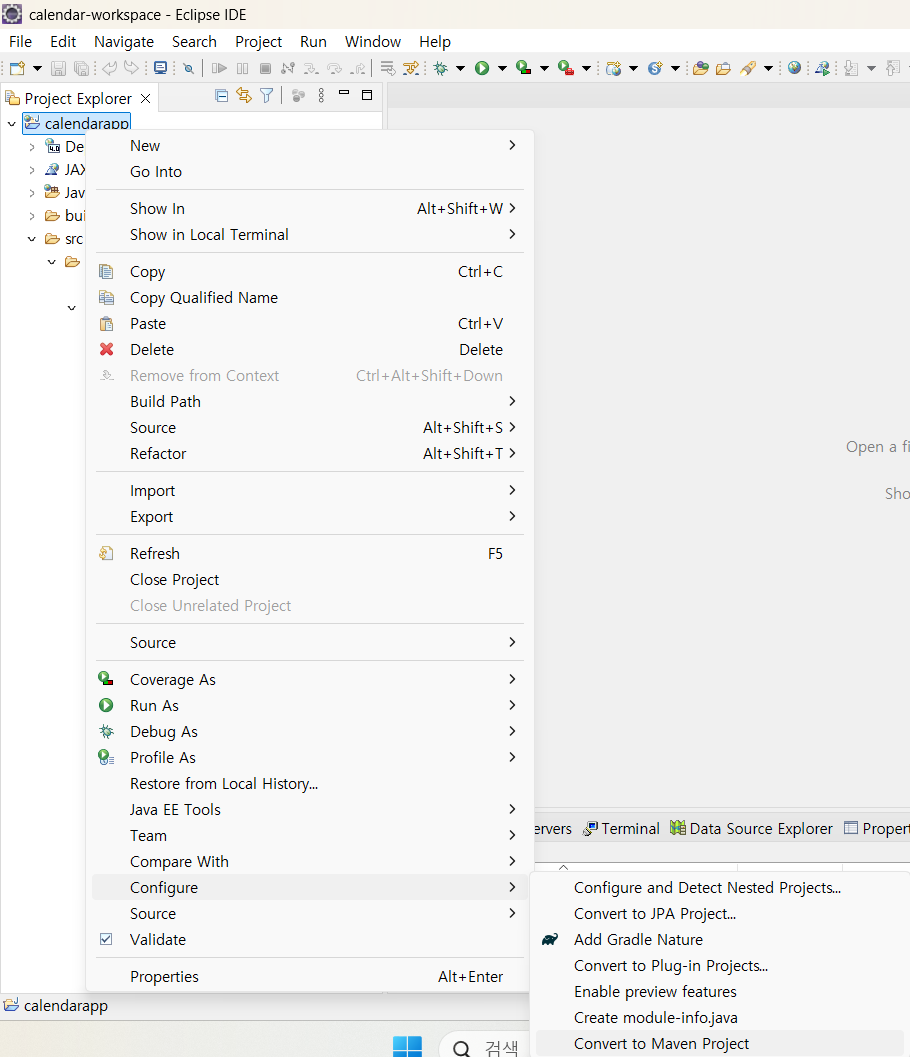Click the Open Task folder icon
This screenshot has width=910, height=1057.
pyautogui.click(x=723, y=68)
